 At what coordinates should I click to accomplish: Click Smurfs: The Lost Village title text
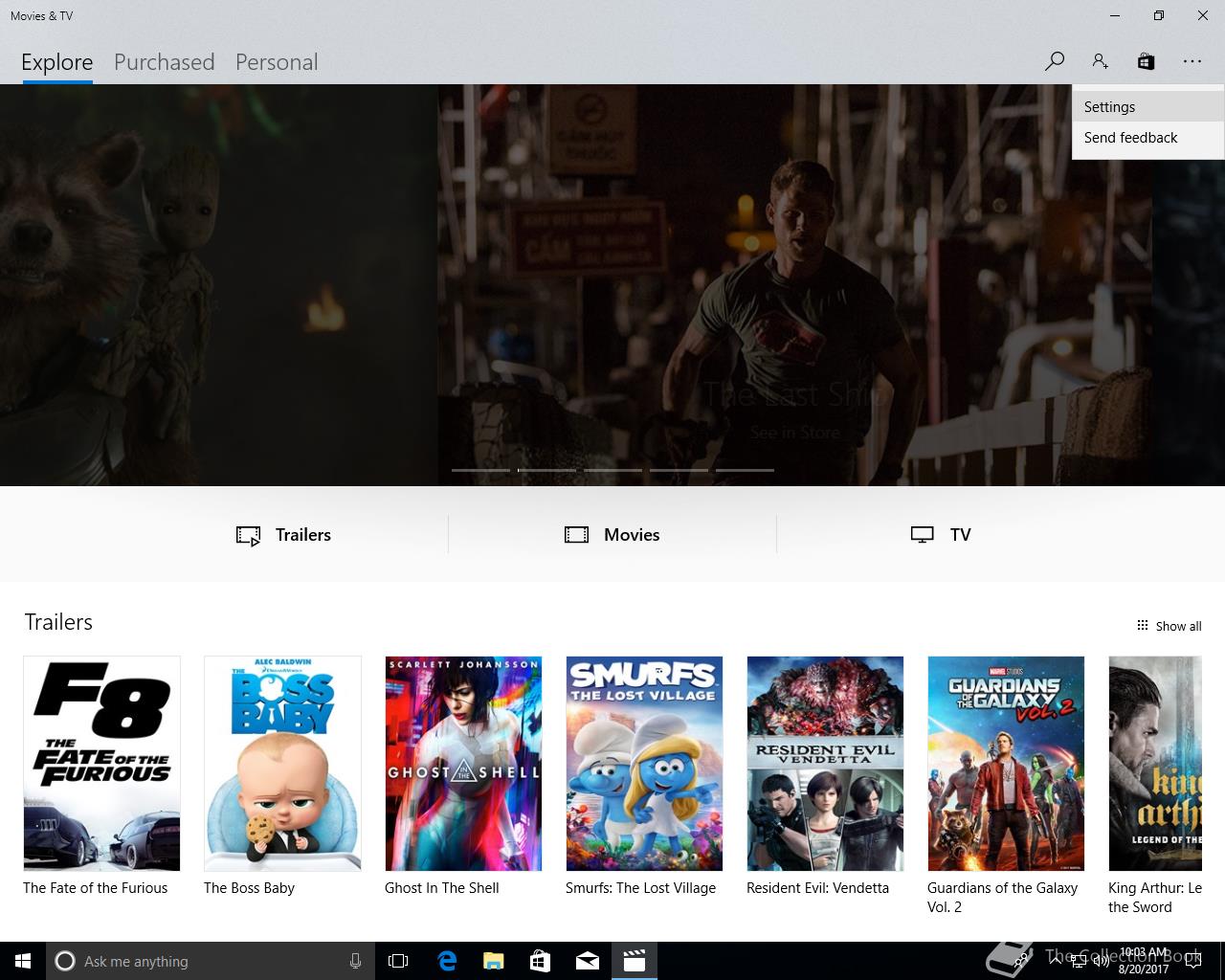[x=640, y=888]
